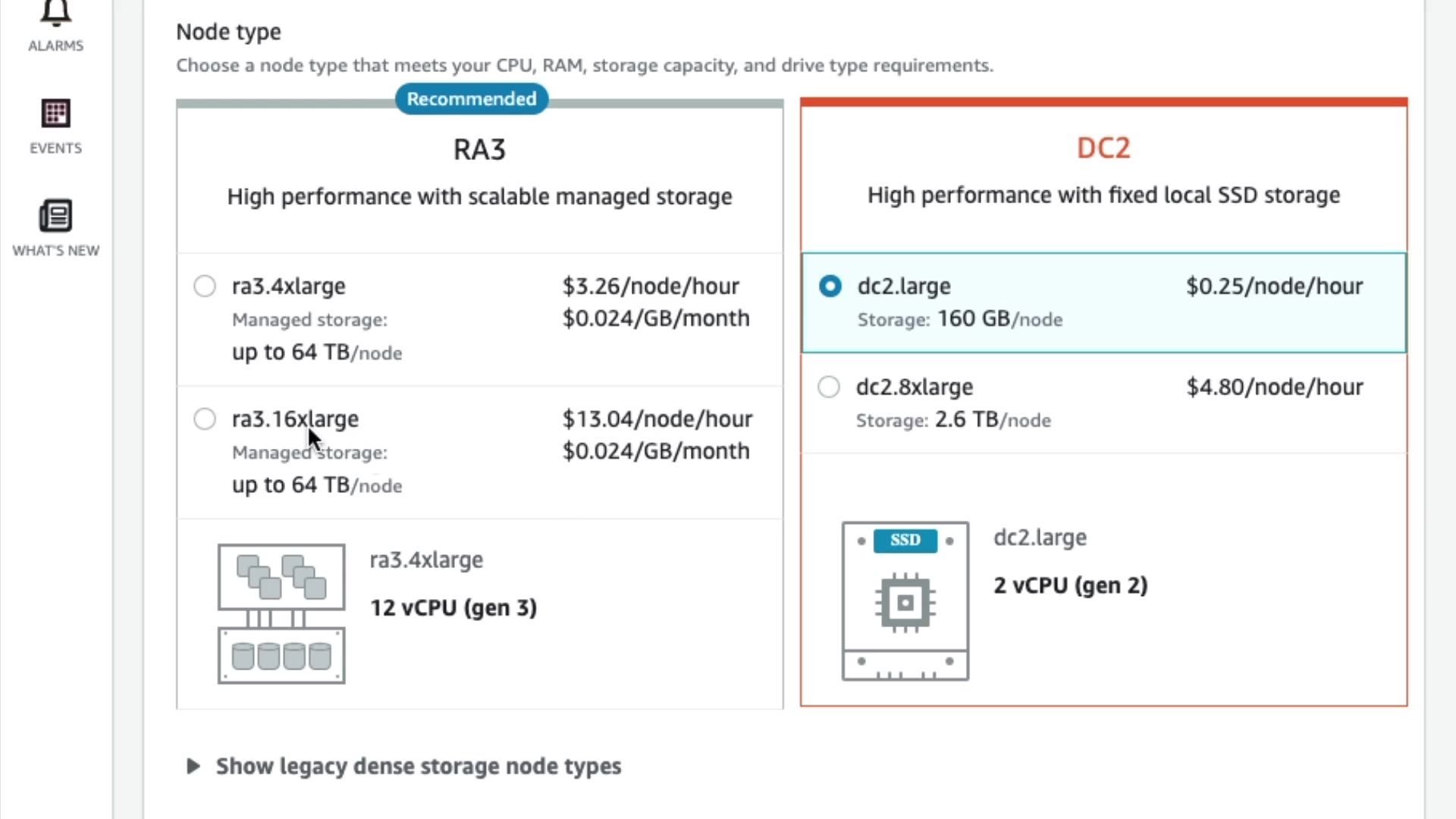The width and height of the screenshot is (1456, 819).
Task: Click the DC2 SSD chip illustration
Action: [905, 601]
